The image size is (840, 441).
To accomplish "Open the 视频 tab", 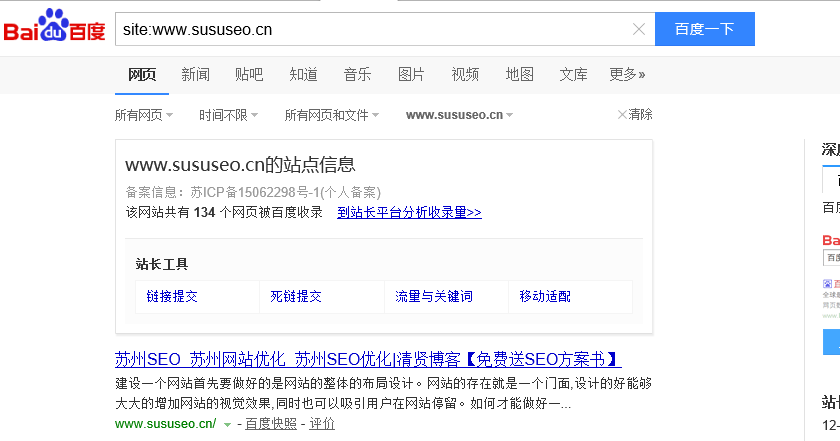I will (x=465, y=74).
